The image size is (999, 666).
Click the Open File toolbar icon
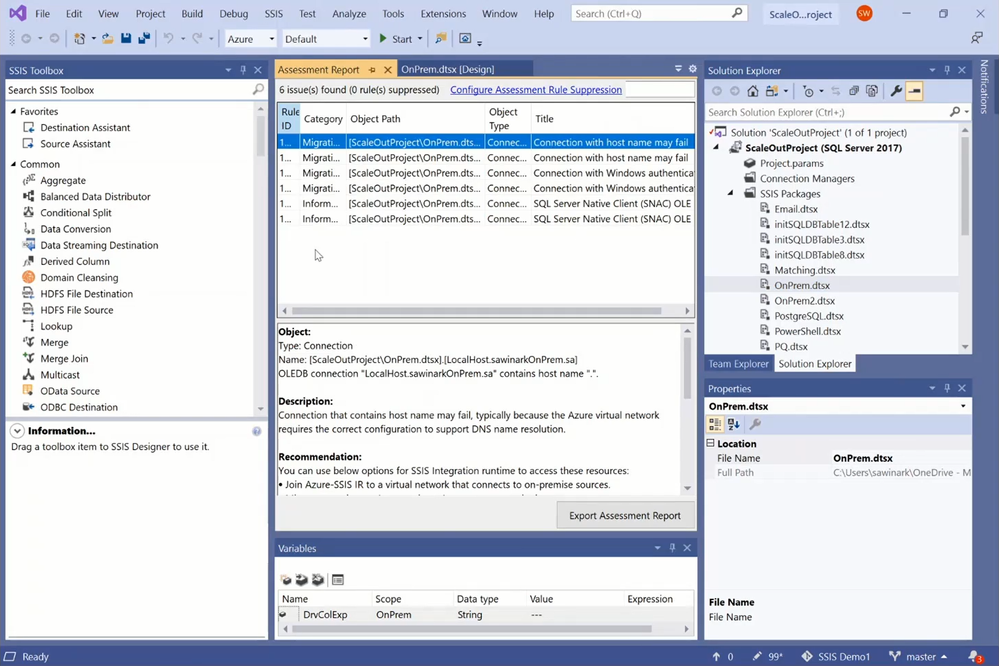click(x=108, y=39)
